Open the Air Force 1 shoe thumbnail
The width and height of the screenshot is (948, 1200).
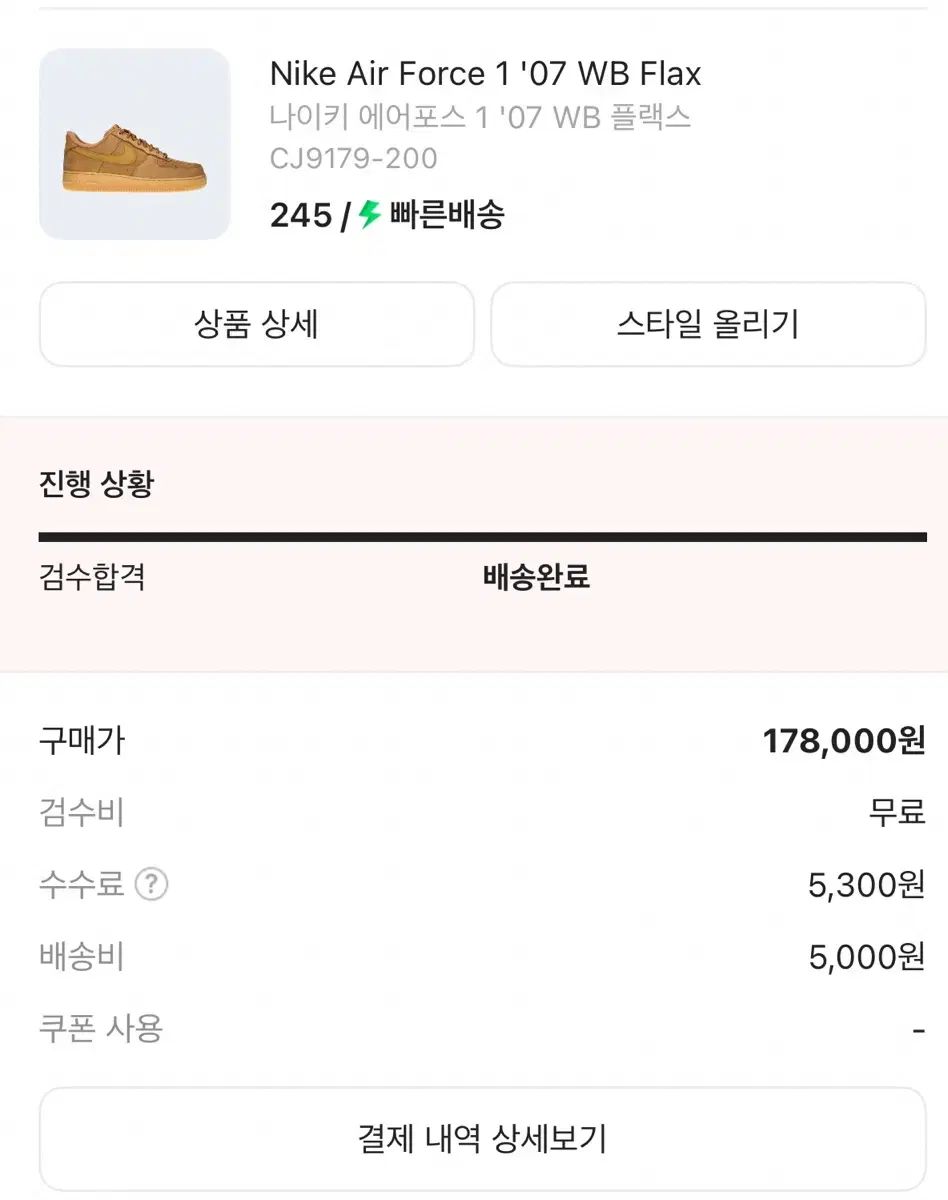[134, 144]
